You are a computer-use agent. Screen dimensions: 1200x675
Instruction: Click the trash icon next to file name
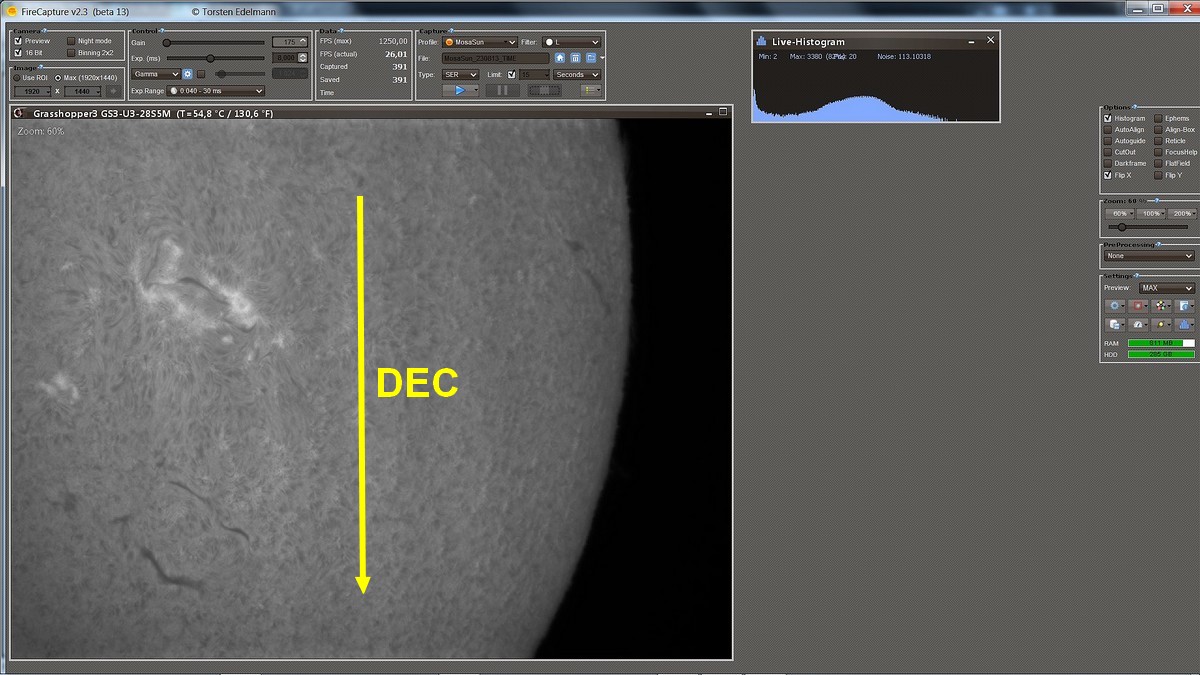pyautogui.click(x=575, y=57)
